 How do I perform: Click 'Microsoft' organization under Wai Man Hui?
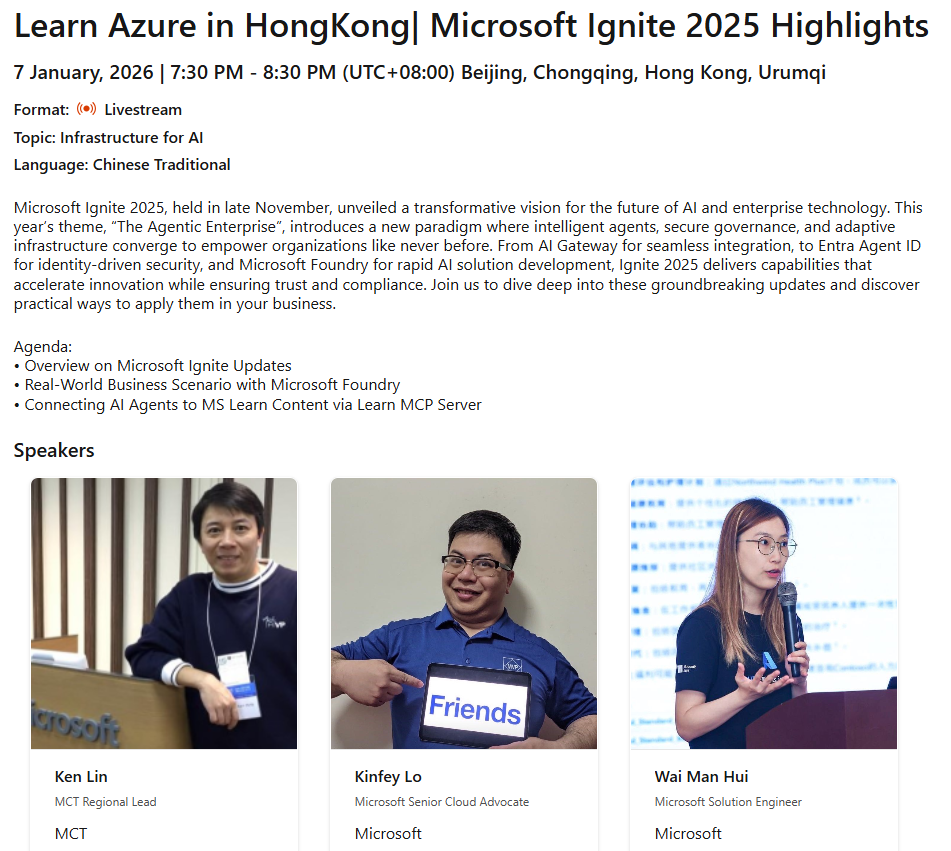[688, 834]
